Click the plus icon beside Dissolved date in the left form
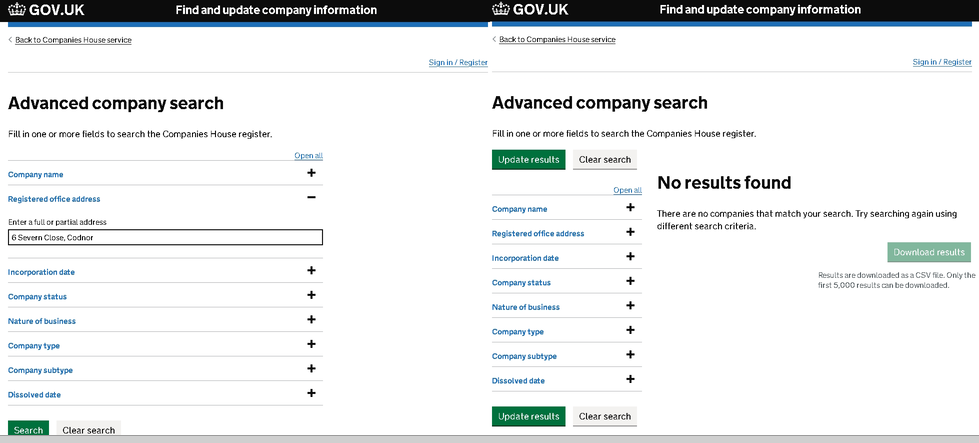 pos(311,394)
